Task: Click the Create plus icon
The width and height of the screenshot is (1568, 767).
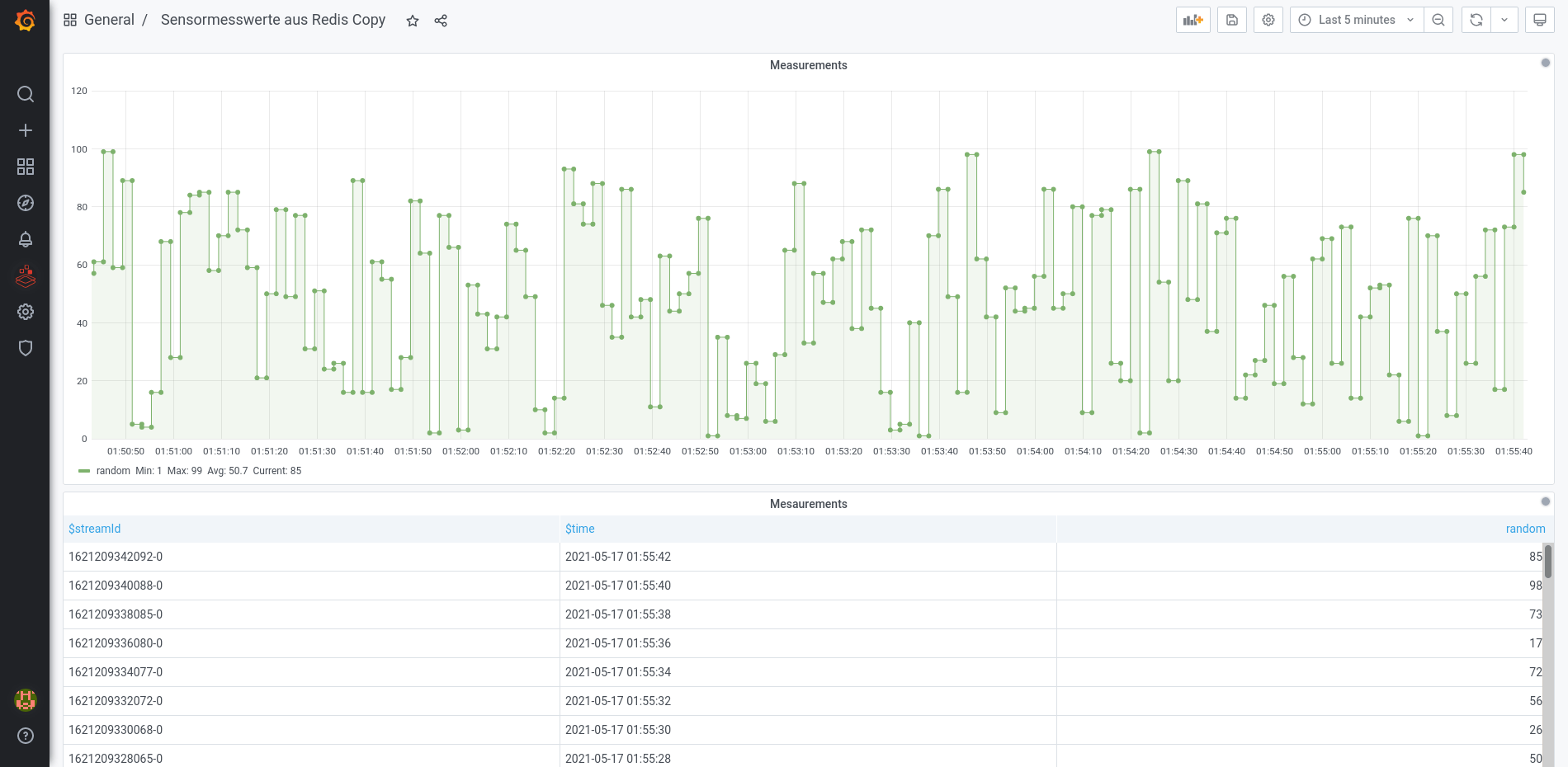Action: (26, 130)
